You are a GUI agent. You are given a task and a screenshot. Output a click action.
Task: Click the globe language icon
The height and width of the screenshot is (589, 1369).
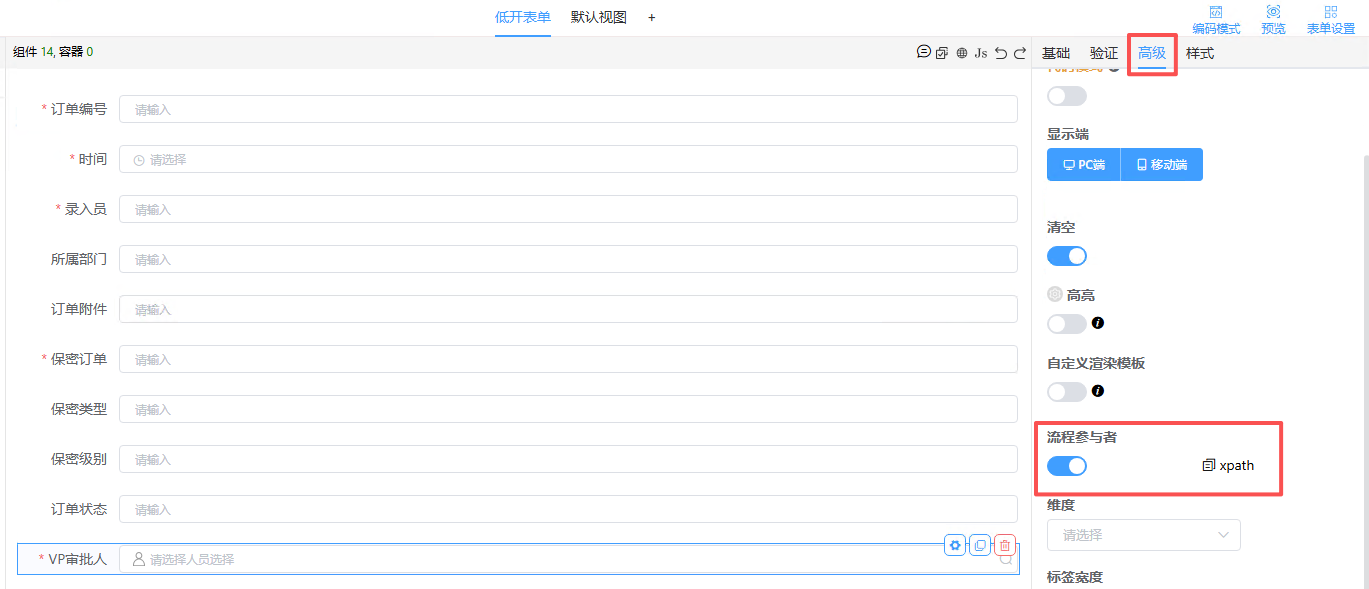point(962,53)
